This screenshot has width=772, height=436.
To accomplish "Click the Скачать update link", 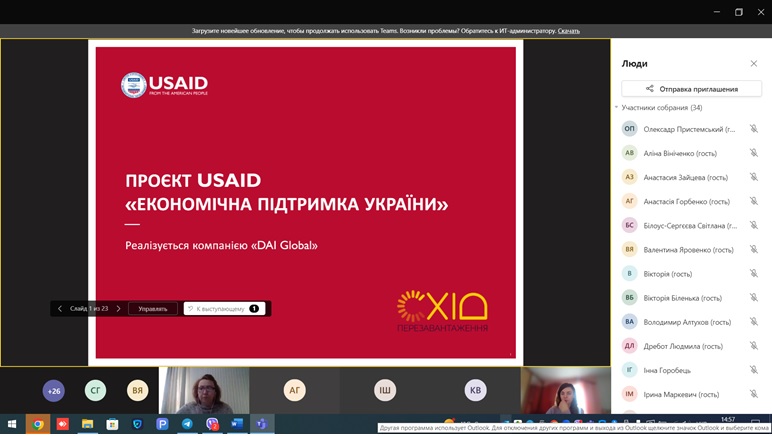I will [569, 31].
